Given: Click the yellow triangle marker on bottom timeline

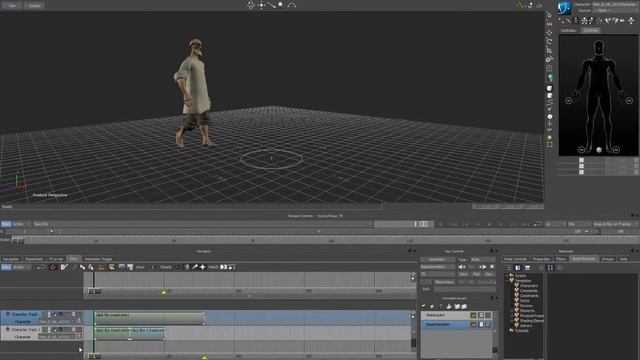Looking at the screenshot, I should (x=204, y=357).
